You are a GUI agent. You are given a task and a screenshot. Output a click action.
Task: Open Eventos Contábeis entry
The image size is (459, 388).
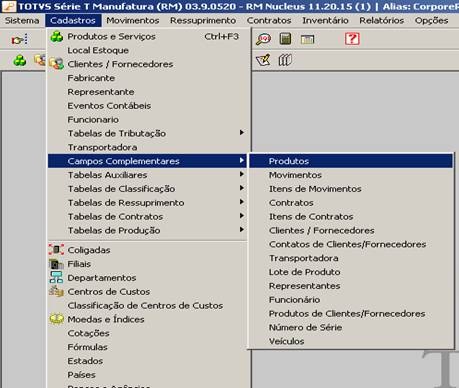coord(147,106)
